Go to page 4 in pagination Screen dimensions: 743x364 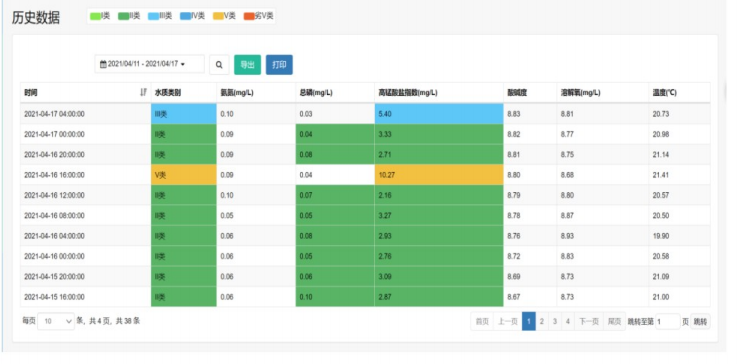tap(568, 321)
